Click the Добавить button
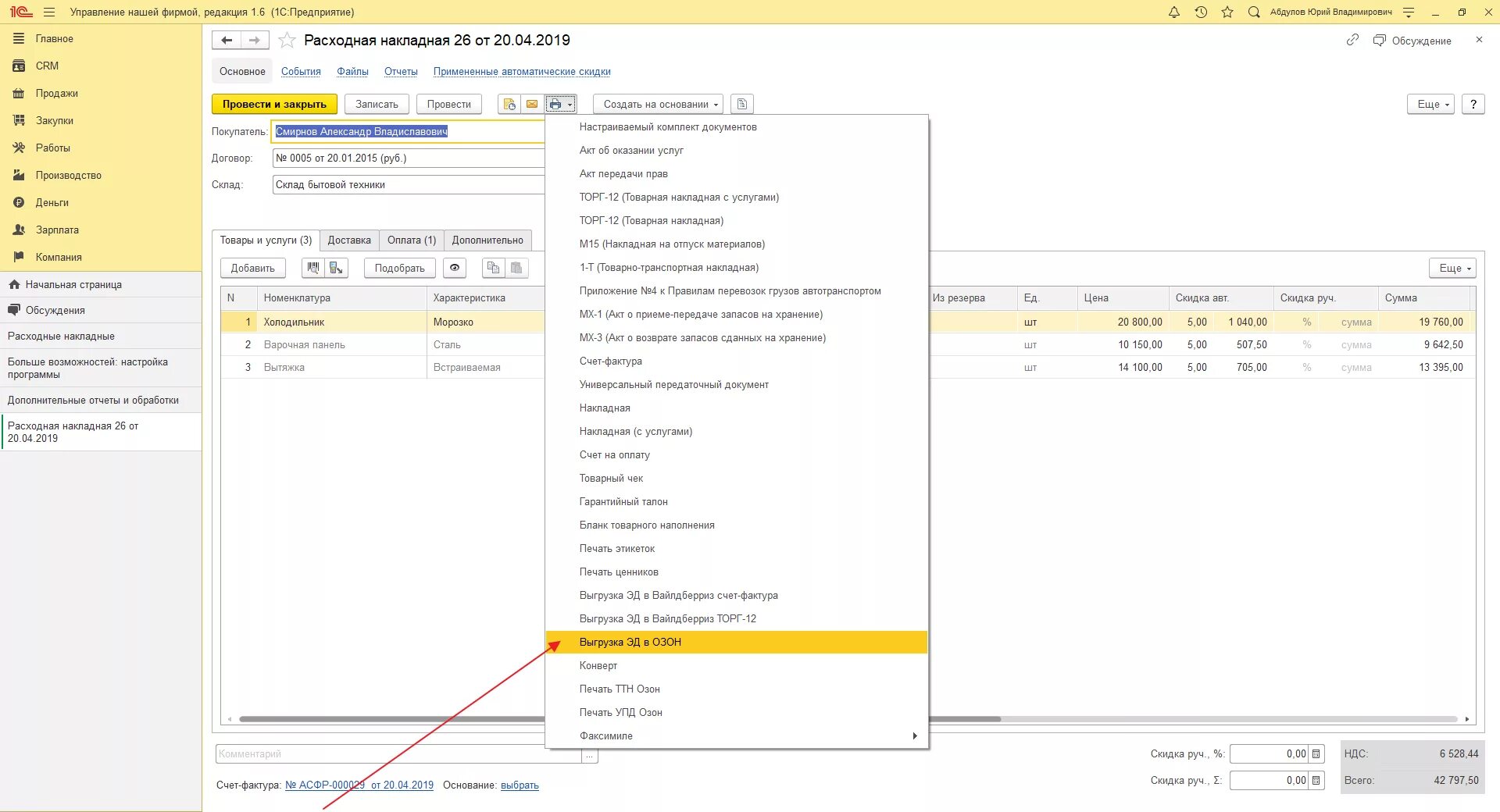This screenshot has width=1500, height=812. [x=252, y=268]
